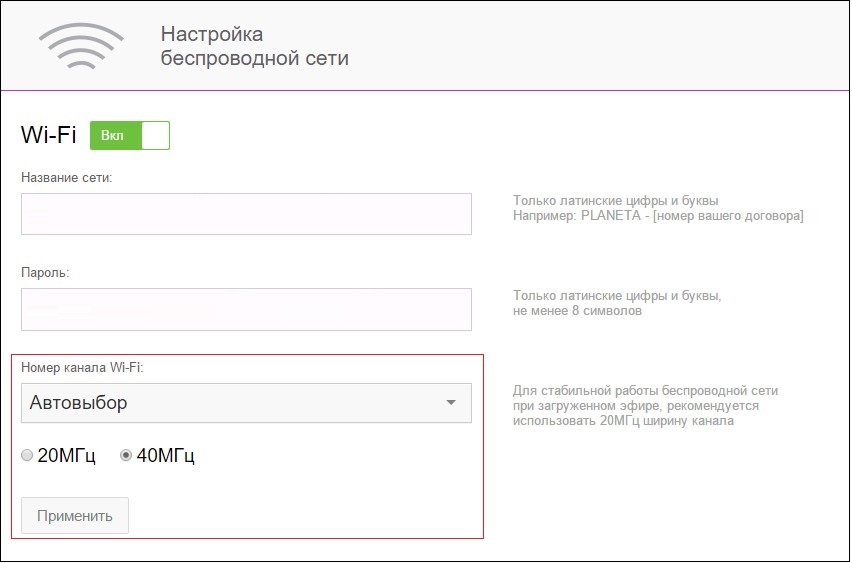The height and width of the screenshot is (563, 852).
Task: Click the Пароль field label
Action: pos(45,272)
